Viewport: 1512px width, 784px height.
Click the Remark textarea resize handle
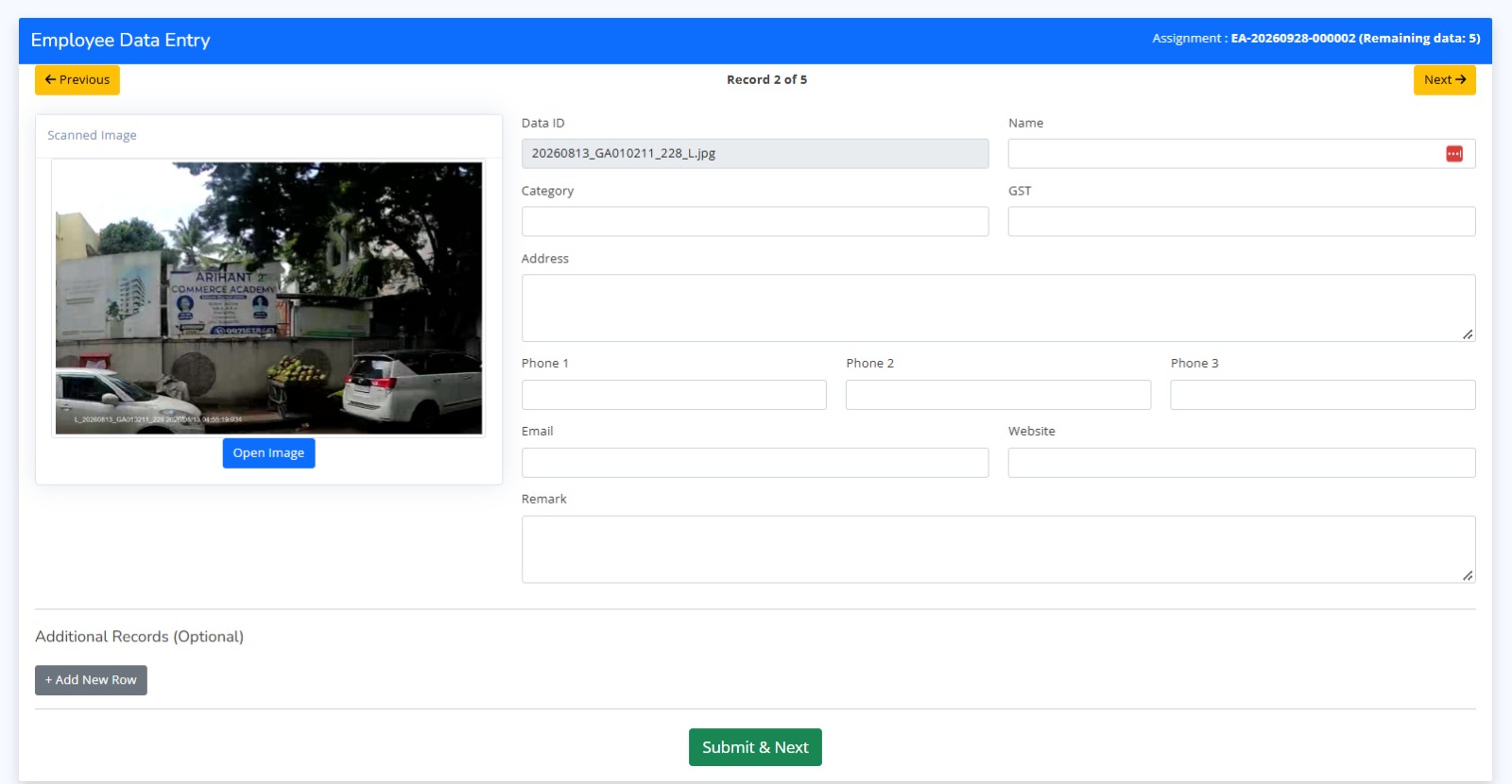tap(1468, 575)
